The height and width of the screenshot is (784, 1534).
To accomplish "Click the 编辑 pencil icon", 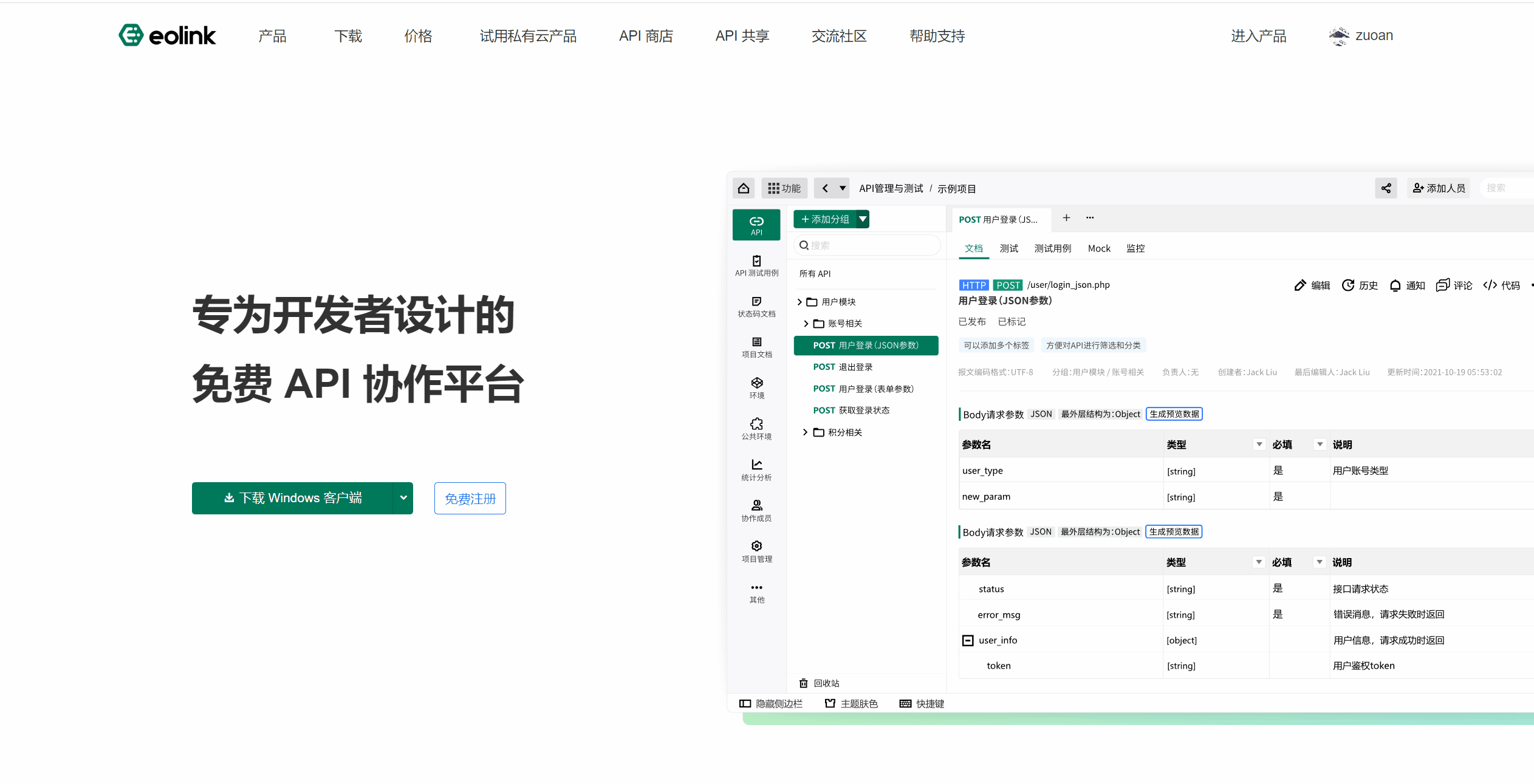I will [x=1300, y=285].
